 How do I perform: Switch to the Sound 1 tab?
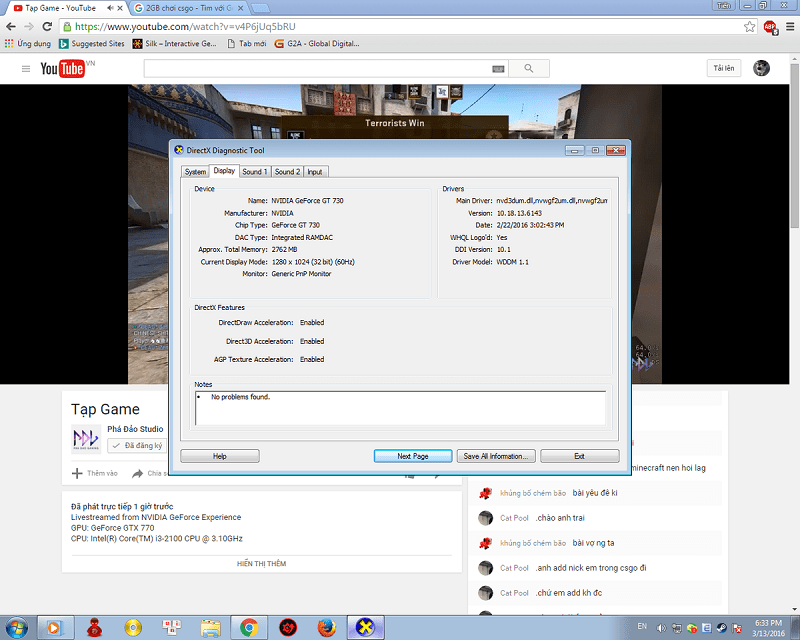point(255,171)
